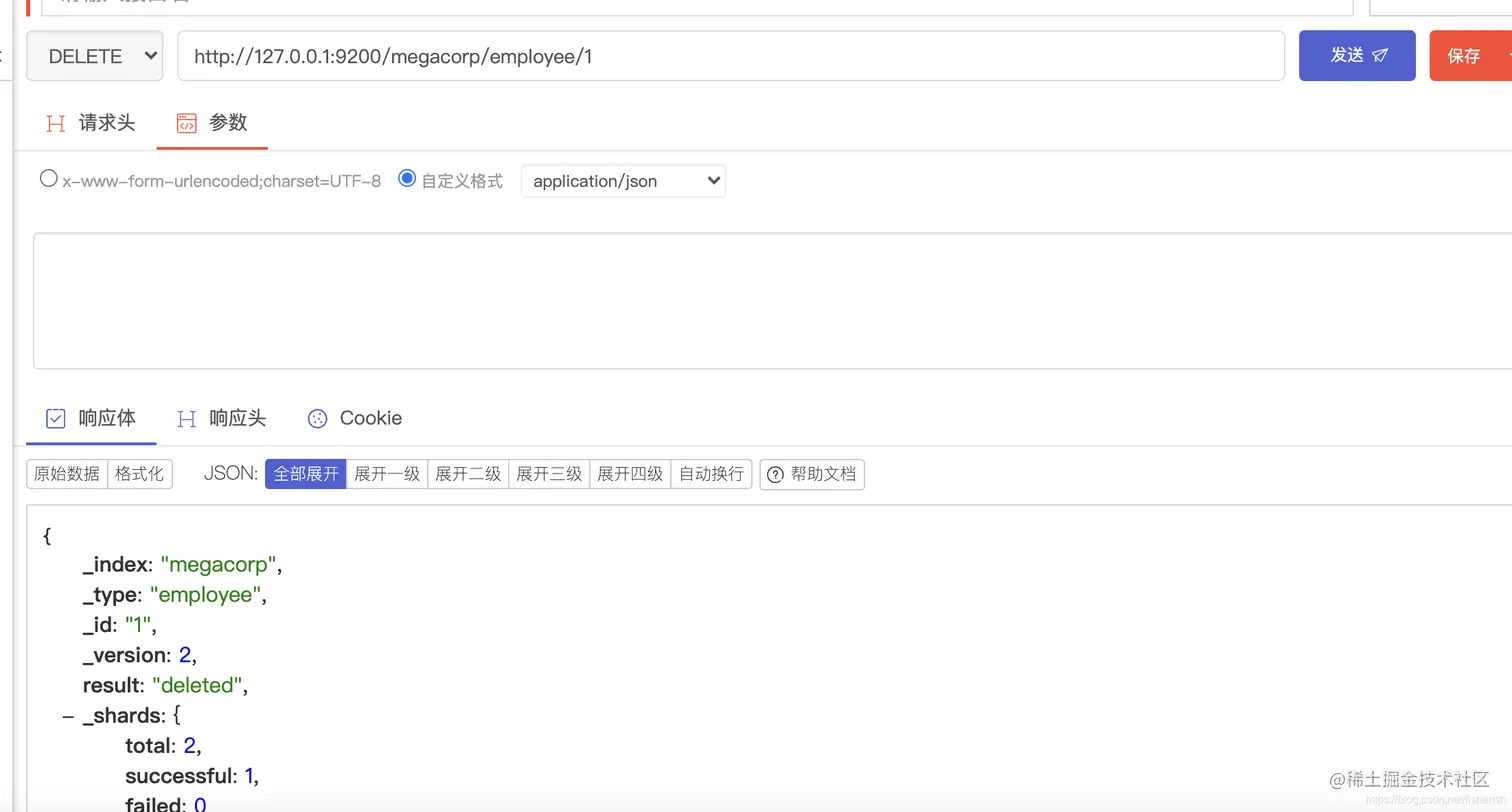1512x812 pixels.
Task: Open the application/json content type dropdown
Action: tap(623, 181)
